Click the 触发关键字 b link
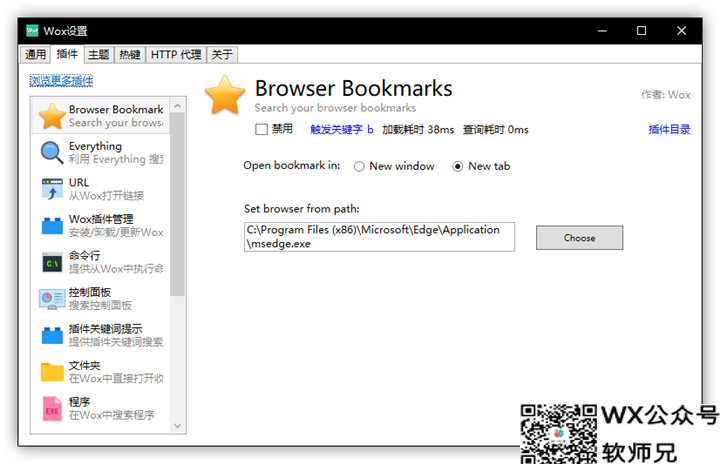 (342, 130)
